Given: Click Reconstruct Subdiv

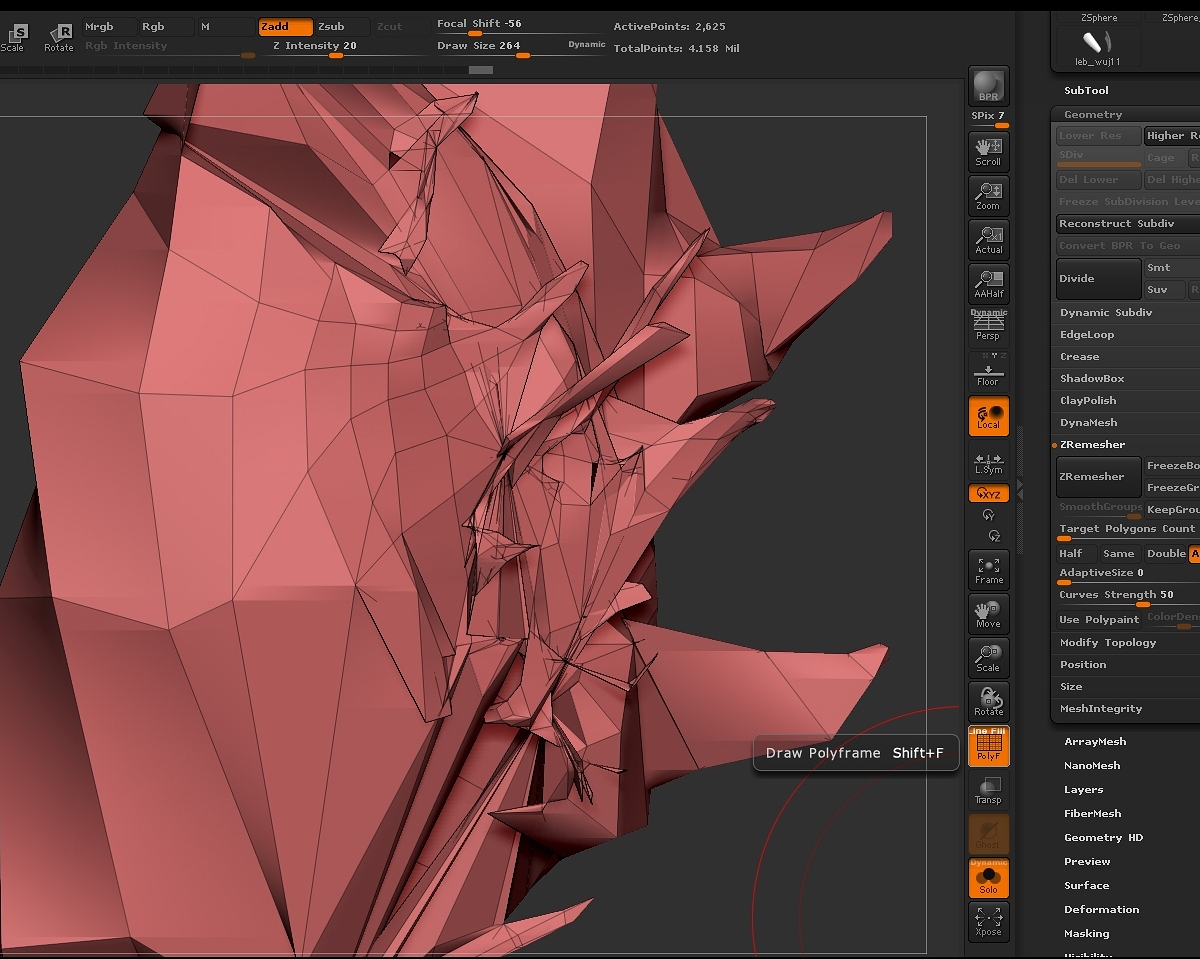Looking at the screenshot, I should pyautogui.click(x=1128, y=224).
